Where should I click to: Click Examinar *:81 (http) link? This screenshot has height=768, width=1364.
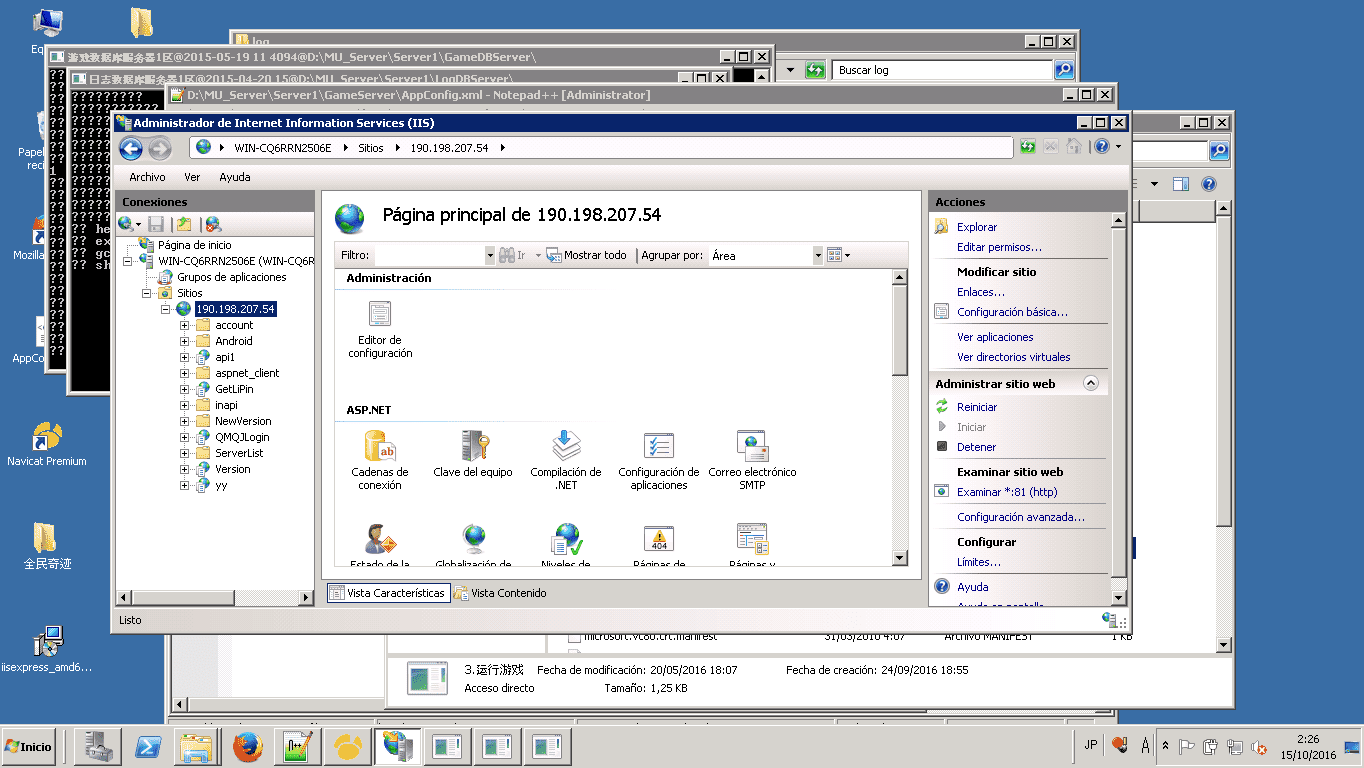1007,492
